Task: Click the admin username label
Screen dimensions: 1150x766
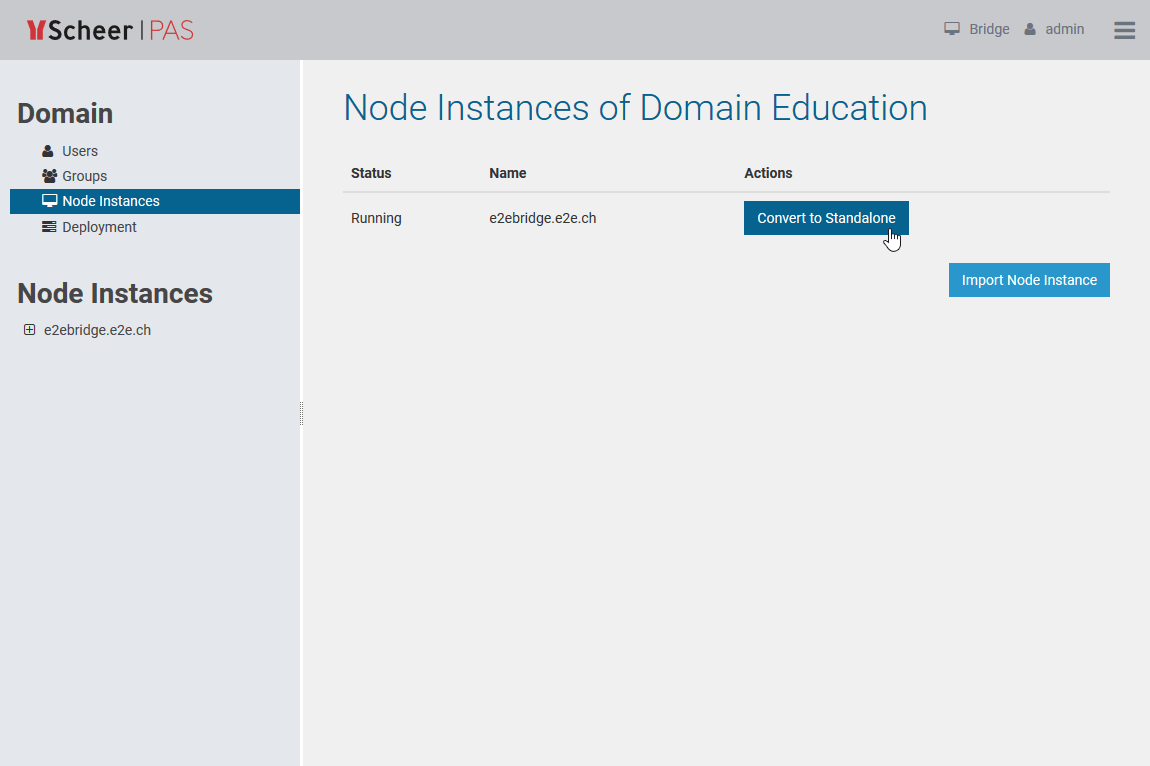Action: click(1066, 29)
